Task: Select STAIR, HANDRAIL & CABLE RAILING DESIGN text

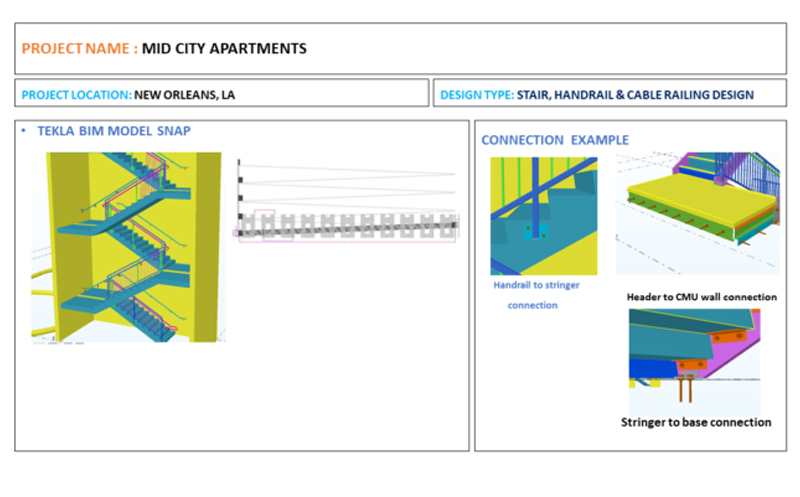Action: click(x=635, y=95)
